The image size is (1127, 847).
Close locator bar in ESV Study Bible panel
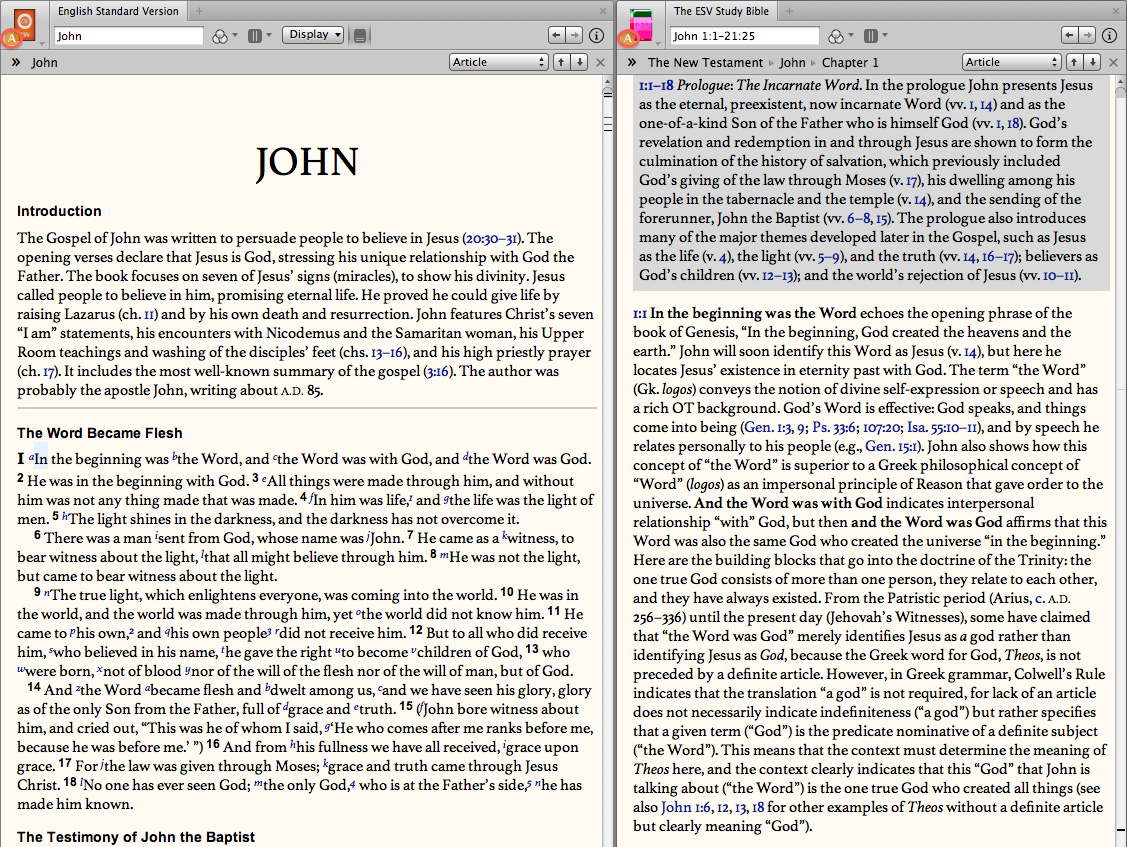[1113, 63]
